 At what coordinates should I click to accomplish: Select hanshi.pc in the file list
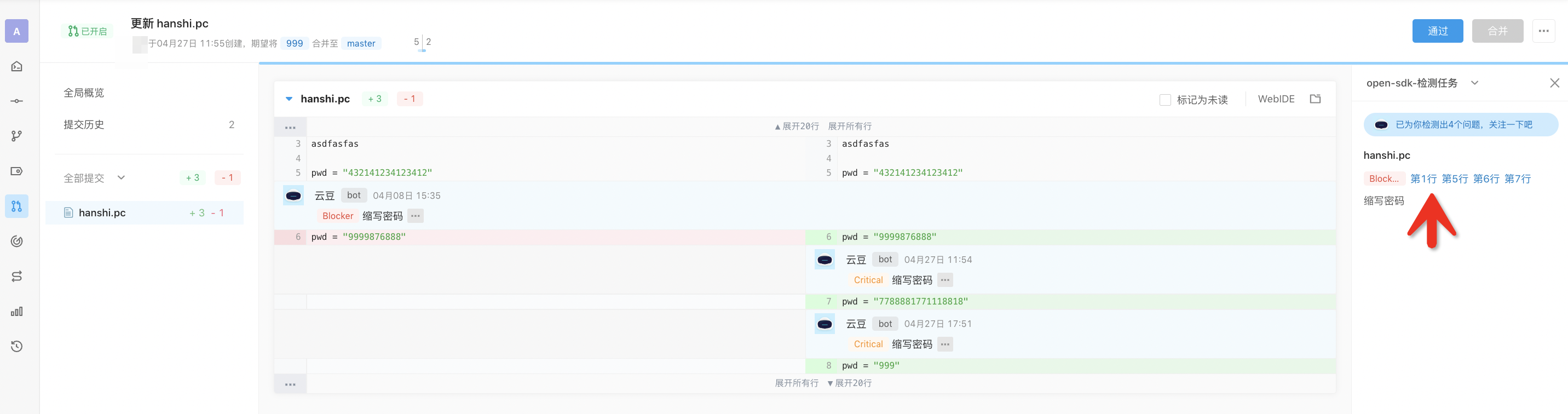(144, 212)
